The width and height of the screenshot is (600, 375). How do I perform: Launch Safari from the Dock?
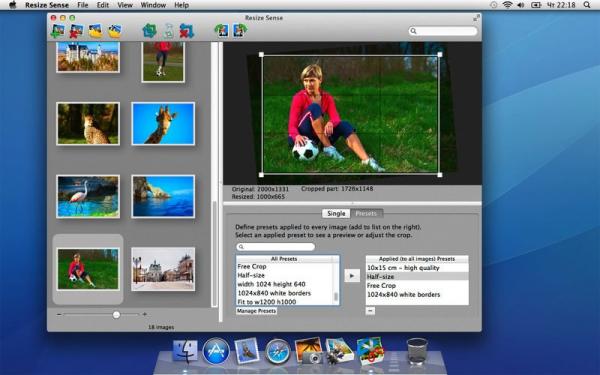point(277,351)
